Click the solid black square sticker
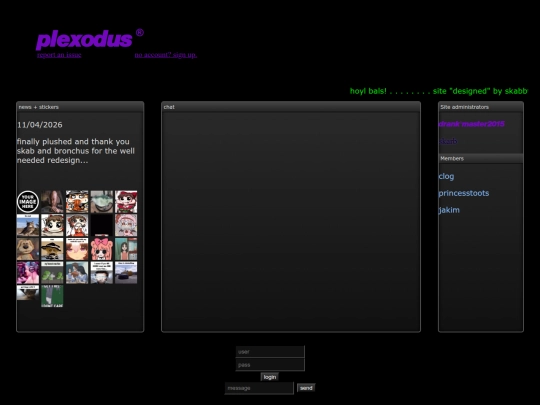This screenshot has width=540, height=405. pyautogui.click(x=102, y=225)
